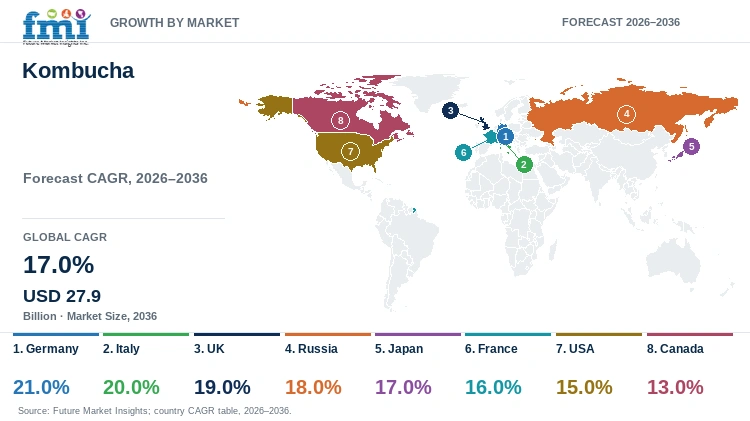Click Canada's 13.0% value
Image resolution: width=750 pixels, height=421 pixels.
675,387
